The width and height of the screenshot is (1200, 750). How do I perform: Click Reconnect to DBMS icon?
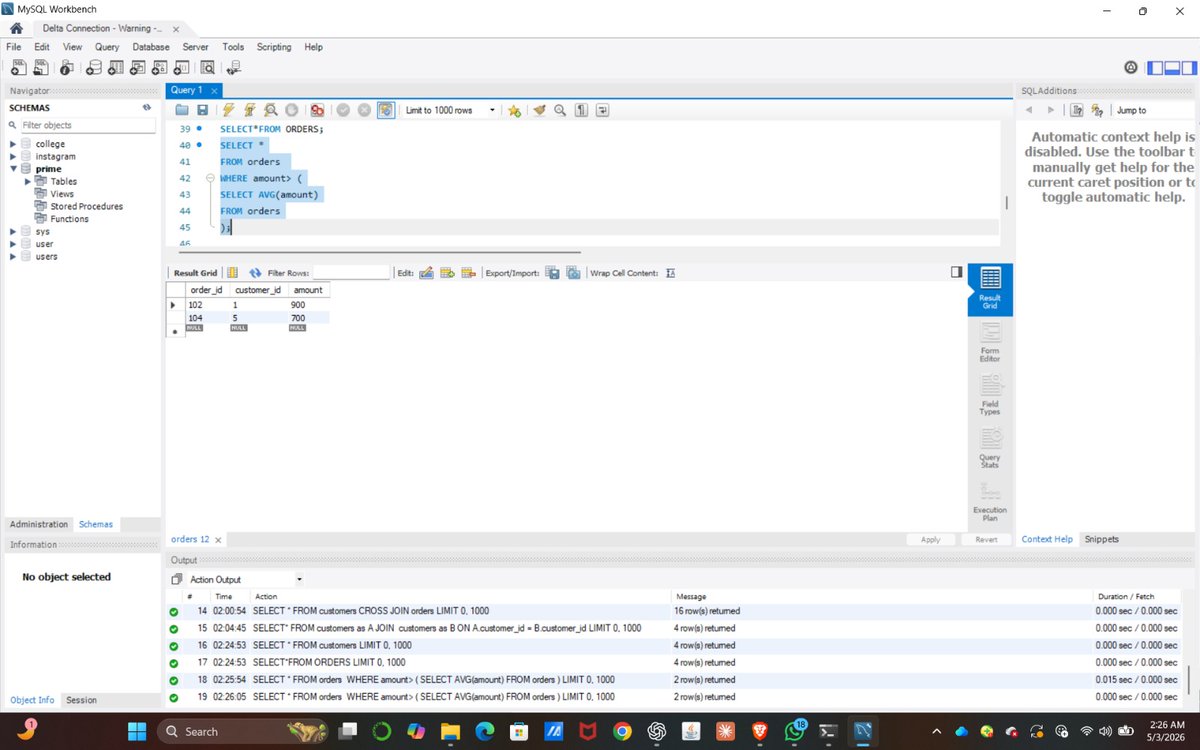tap(234, 68)
